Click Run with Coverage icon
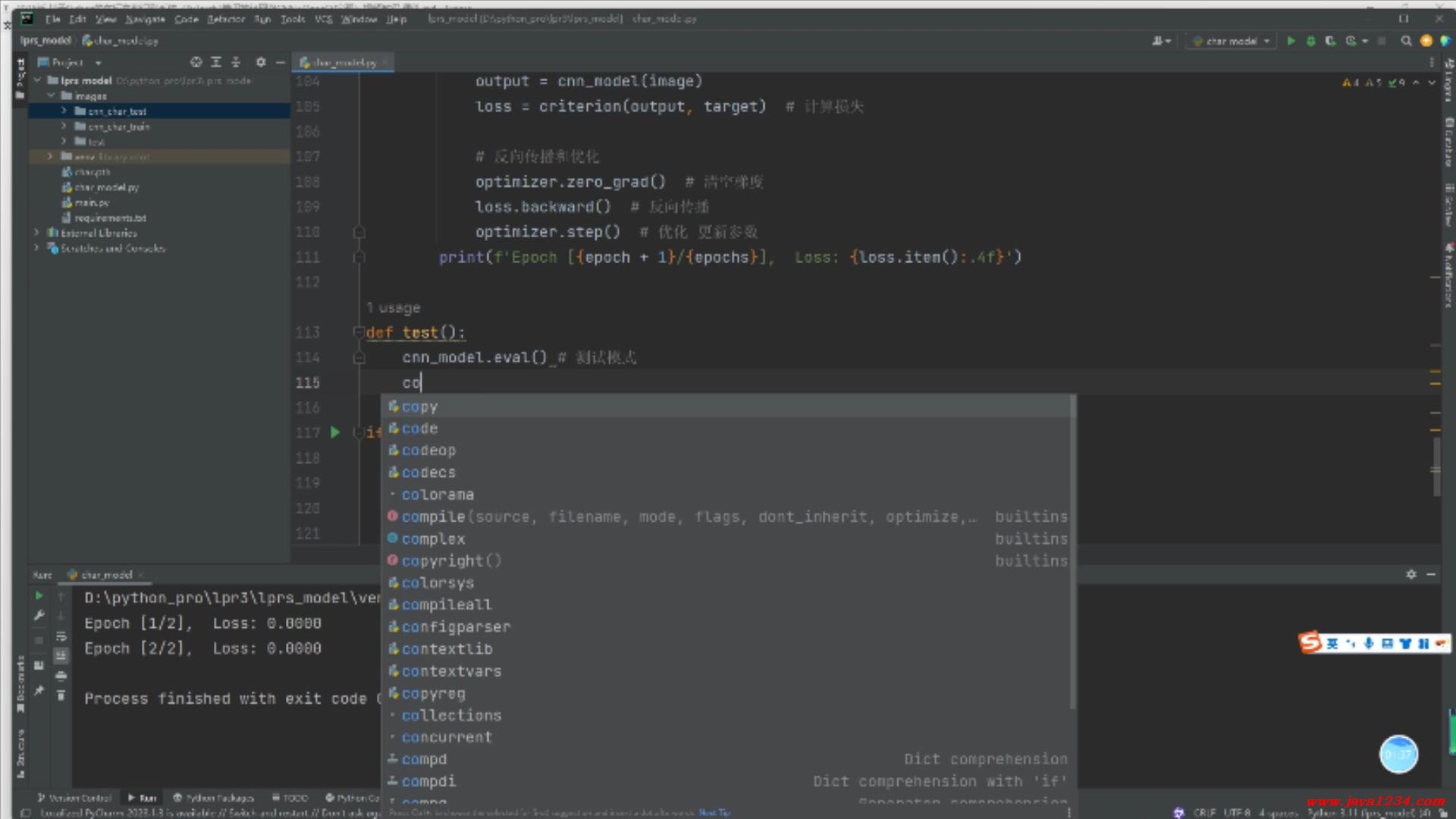Viewport: 1456px width, 819px height. pyautogui.click(x=1330, y=41)
